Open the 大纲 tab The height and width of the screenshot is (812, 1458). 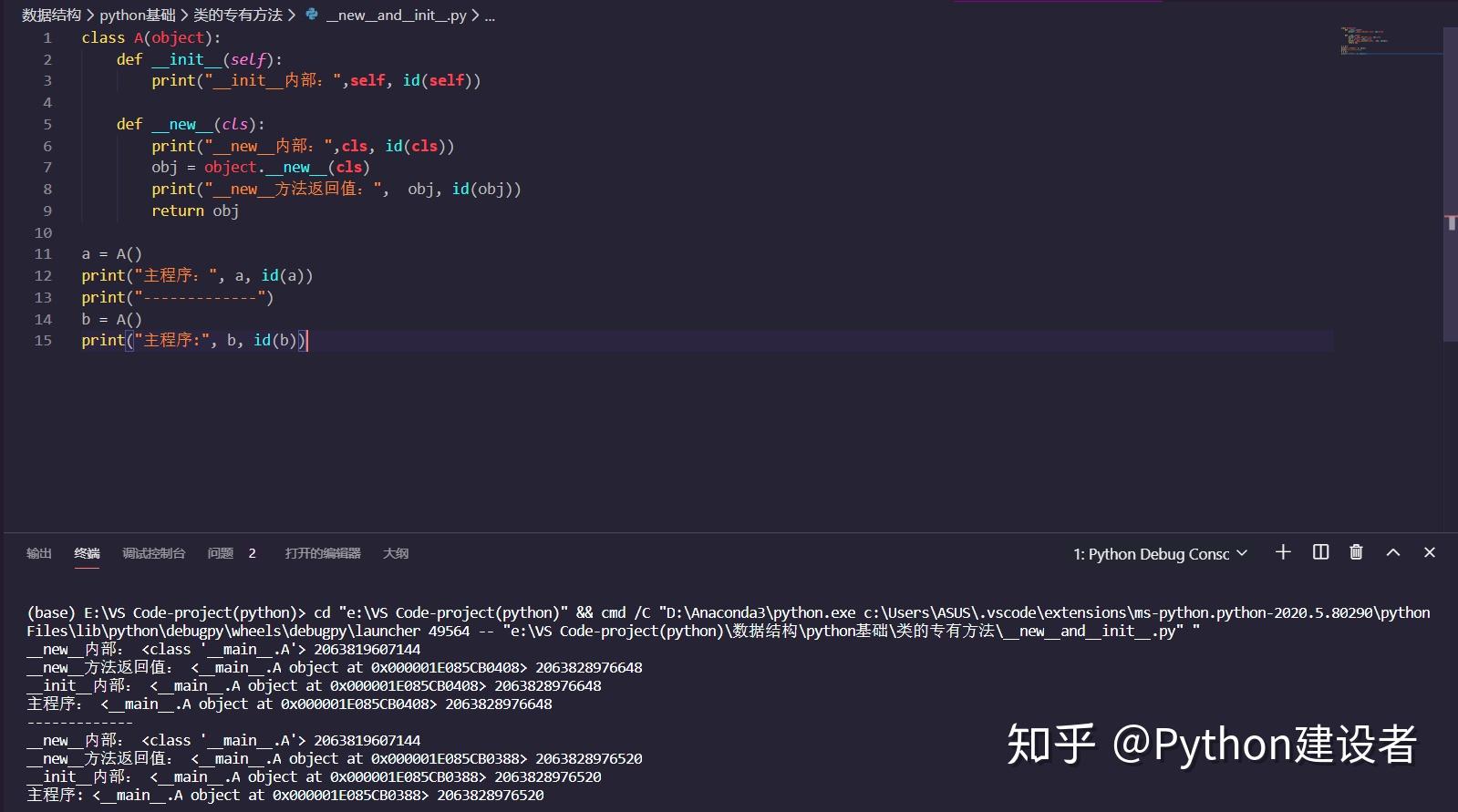point(396,553)
